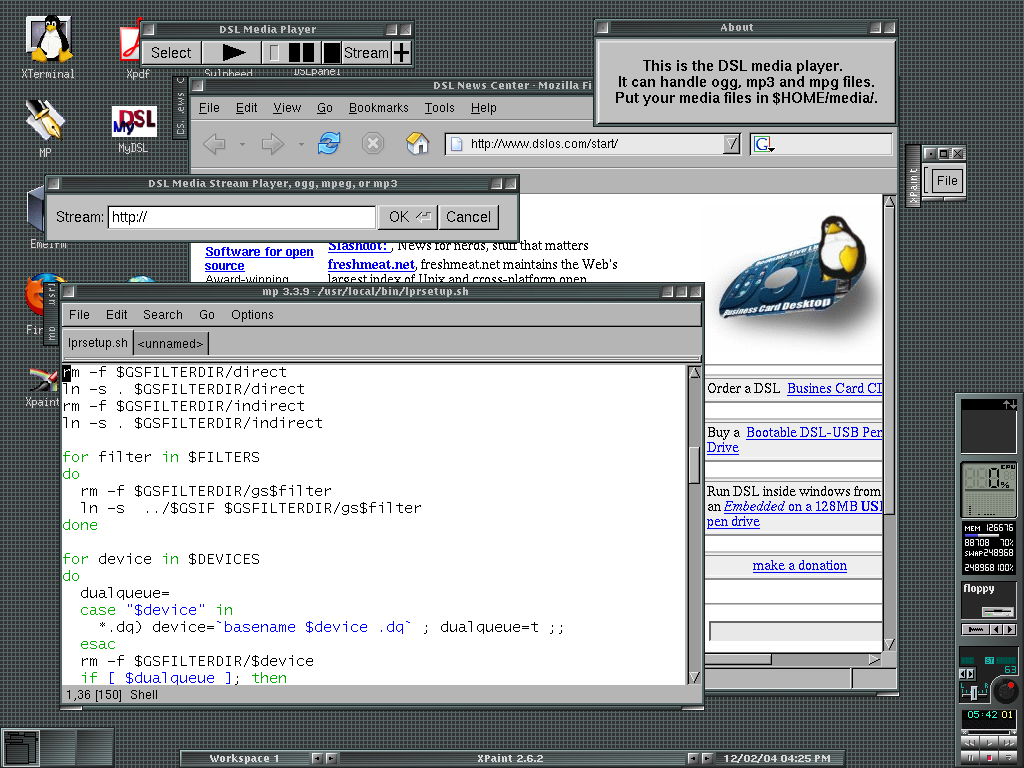1024x768 pixels.
Task: Click the plus icon in DSL Media Player
Action: [402, 52]
